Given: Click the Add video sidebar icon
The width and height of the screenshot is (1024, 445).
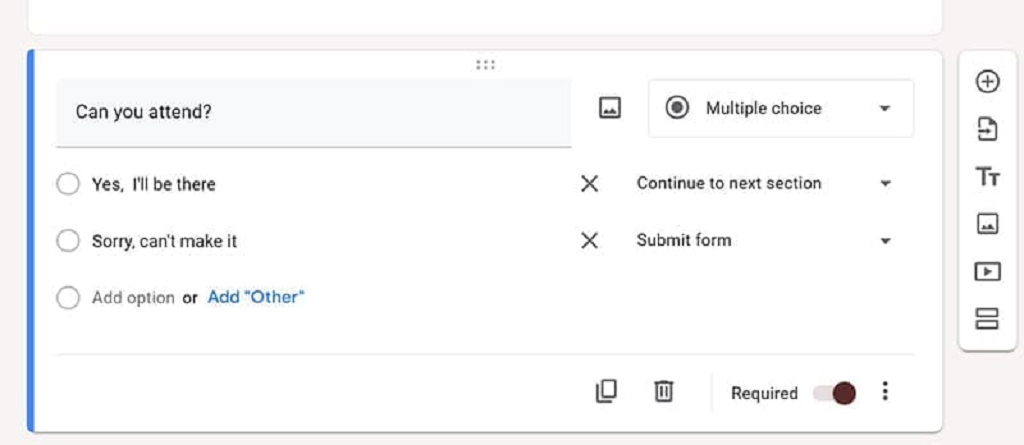Looking at the screenshot, I should click(988, 271).
